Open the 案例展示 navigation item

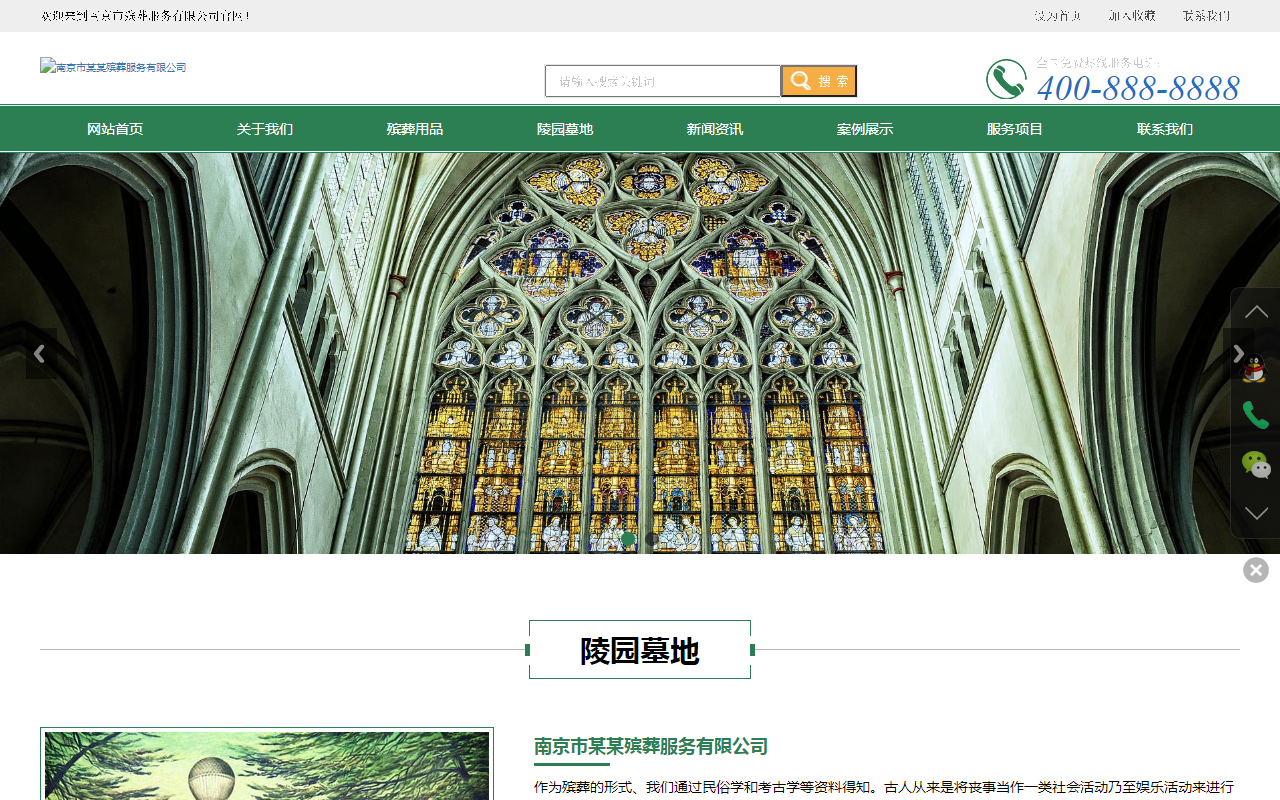(x=865, y=129)
